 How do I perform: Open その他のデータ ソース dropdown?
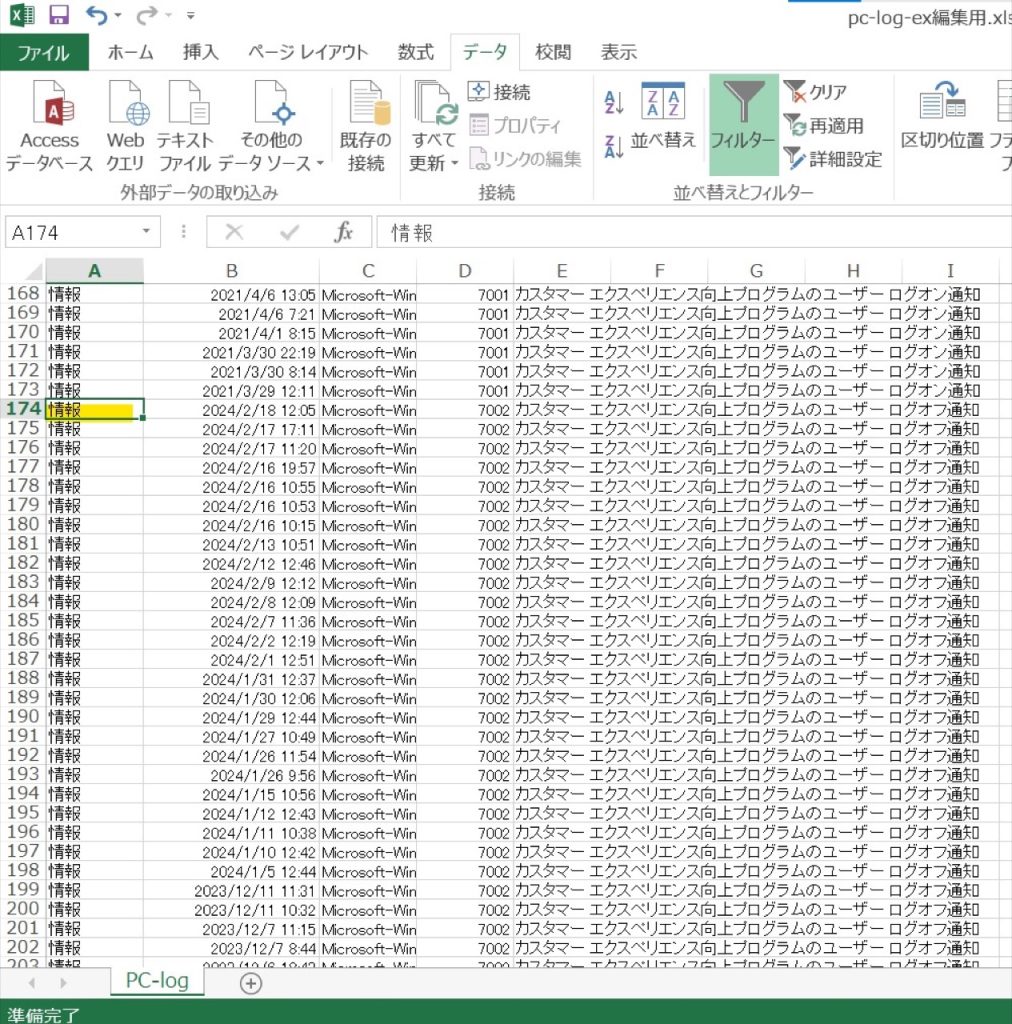pos(271,126)
